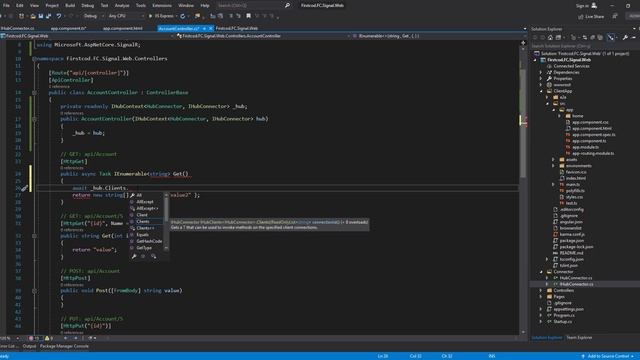Open the Debug configuration dropdown
The height and width of the screenshot is (360, 640).
[x=93, y=16]
